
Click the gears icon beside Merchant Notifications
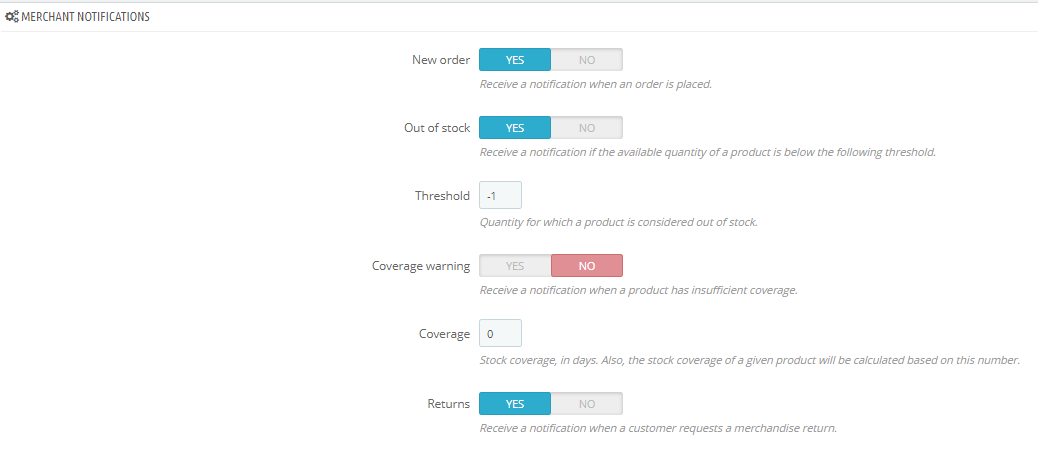point(12,17)
